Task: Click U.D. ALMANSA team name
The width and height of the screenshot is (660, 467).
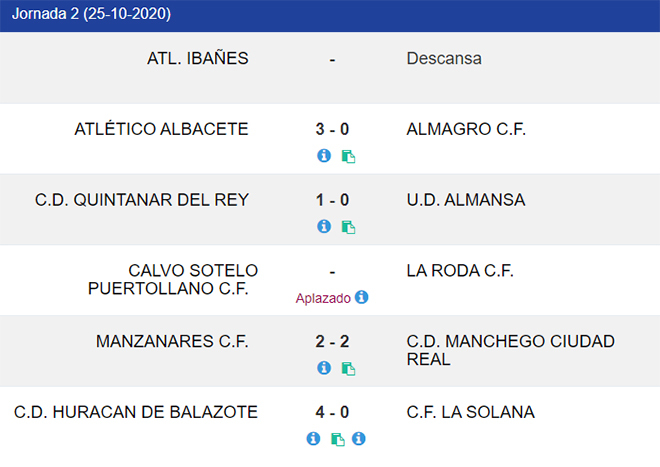Action: pyautogui.click(x=466, y=200)
